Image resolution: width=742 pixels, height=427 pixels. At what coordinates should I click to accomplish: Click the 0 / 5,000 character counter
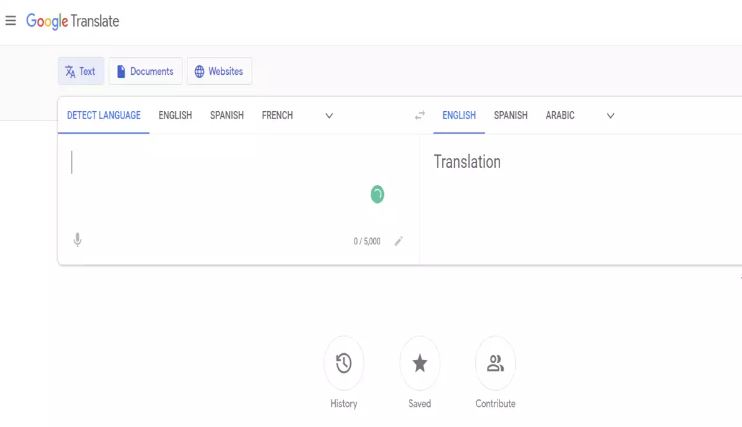point(367,241)
